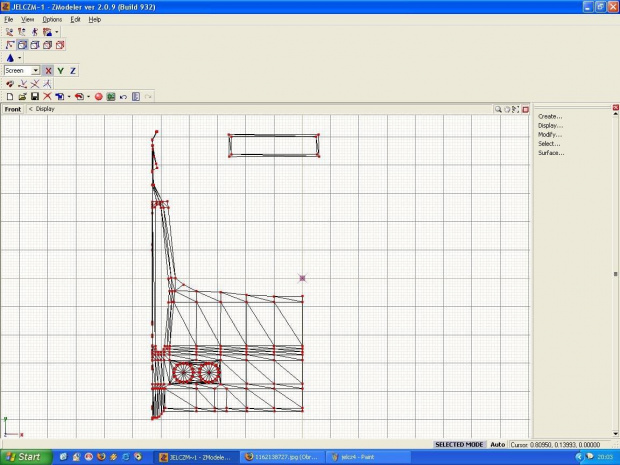Toggle the Z axis lock
The image size is (620, 465).
pyautogui.click(x=73, y=71)
